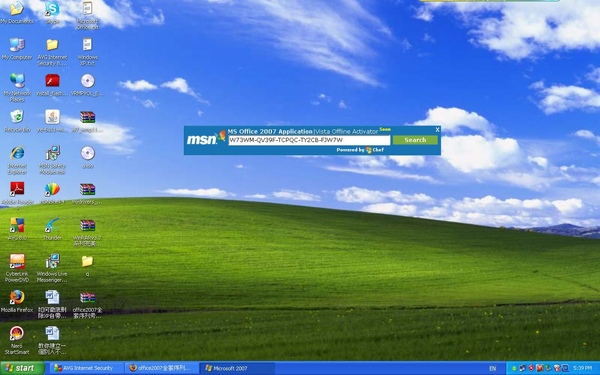Click the serial key search input field
The height and width of the screenshot is (375, 600).
[309, 140]
